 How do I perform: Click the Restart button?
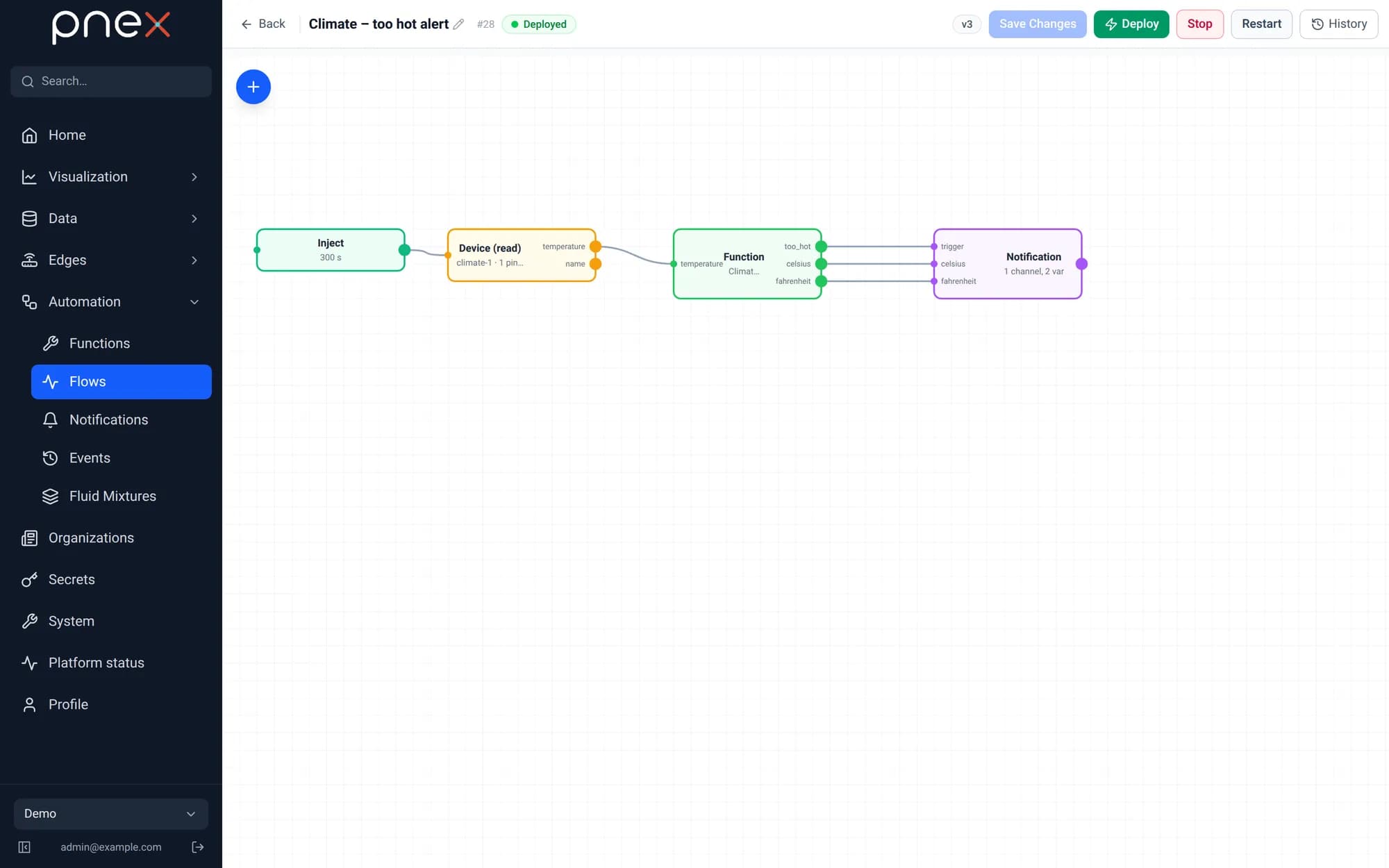click(1261, 24)
